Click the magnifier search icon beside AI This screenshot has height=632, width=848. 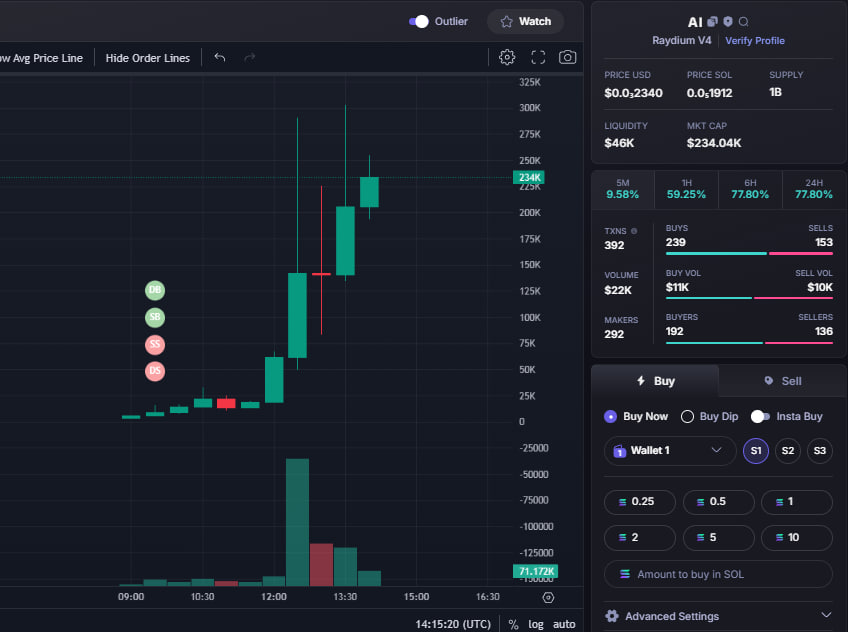(744, 22)
